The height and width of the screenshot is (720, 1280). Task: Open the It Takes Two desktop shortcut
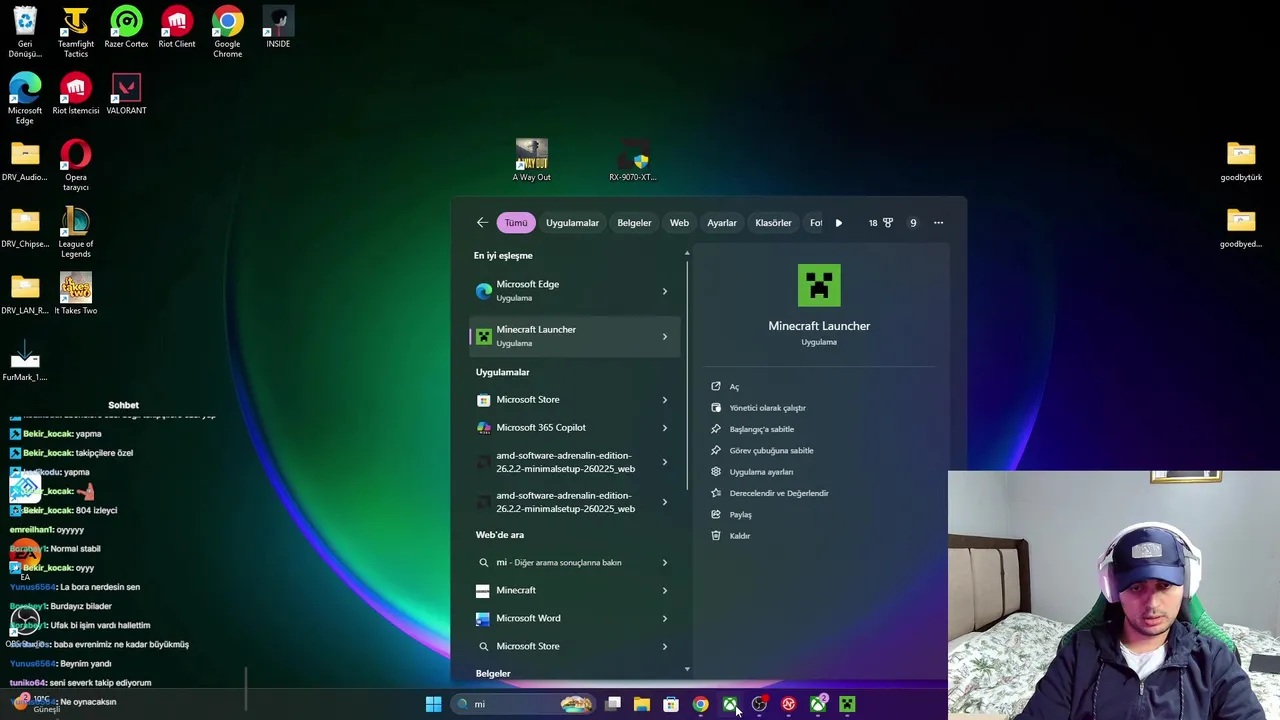pyautogui.click(x=76, y=294)
